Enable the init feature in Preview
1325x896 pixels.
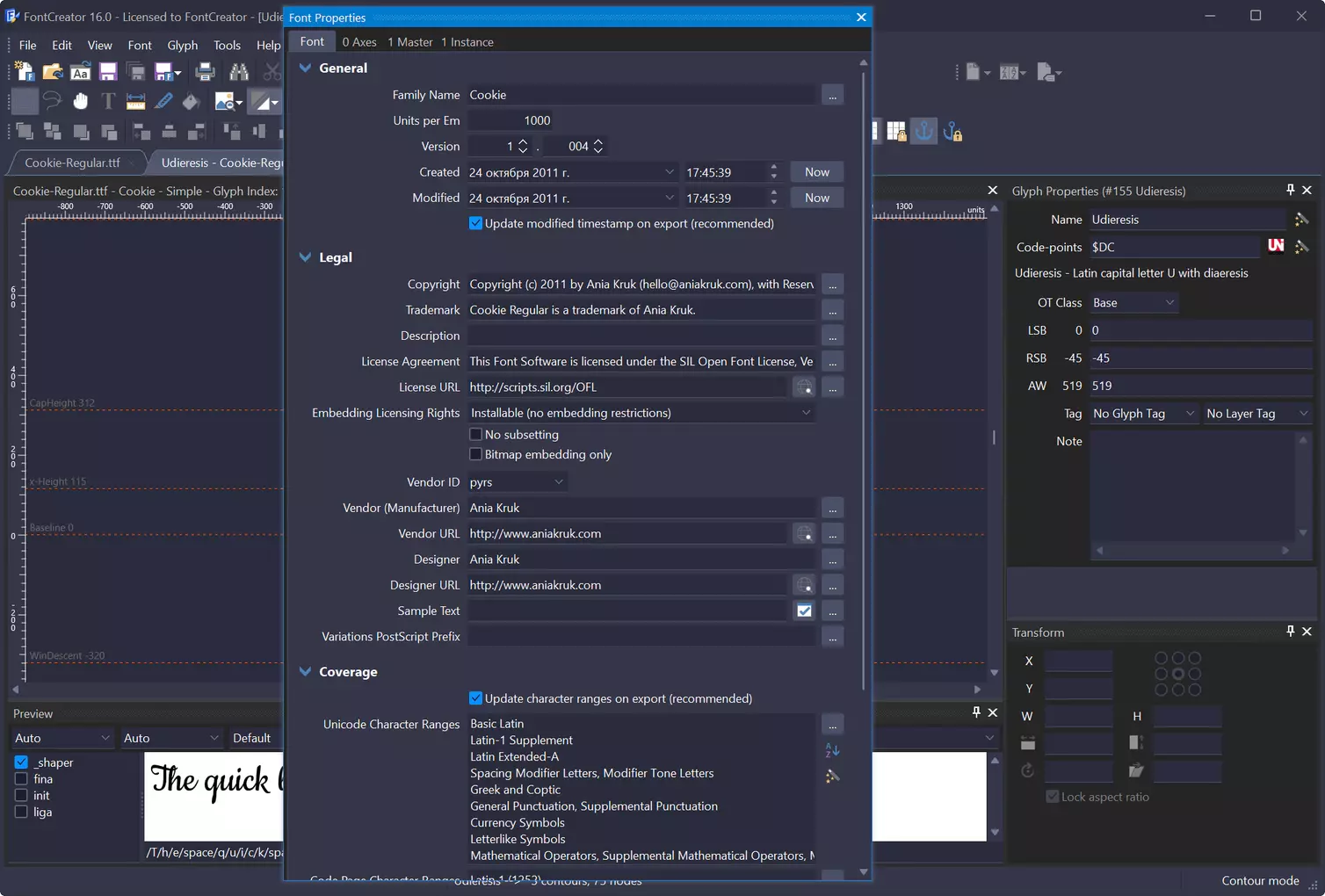pos(21,796)
